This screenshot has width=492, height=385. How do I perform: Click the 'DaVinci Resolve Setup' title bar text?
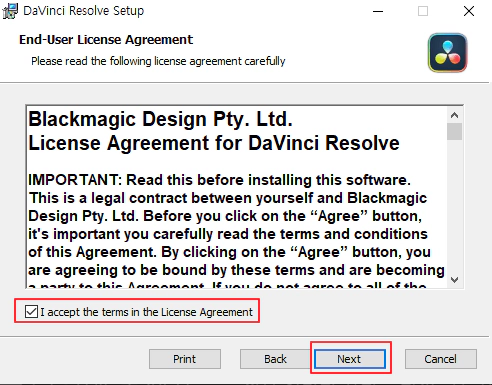click(84, 11)
